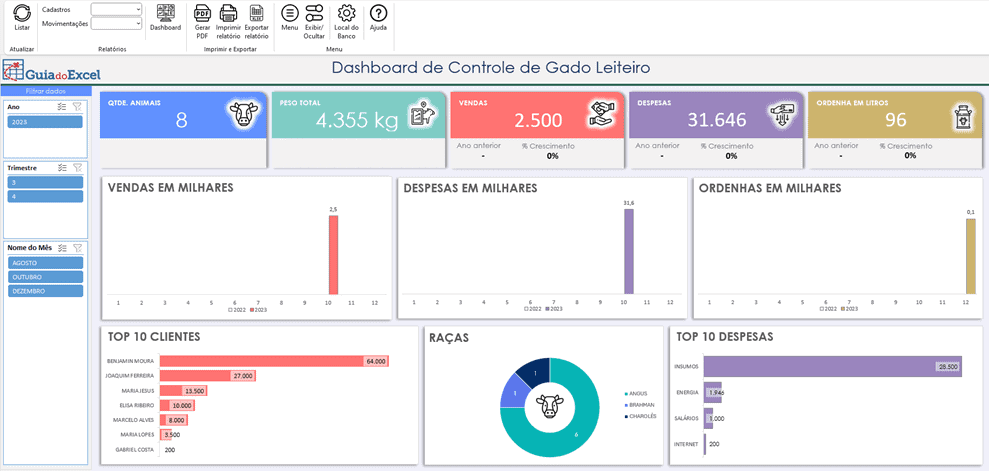Click the Vendas value 2.500
The height and width of the screenshot is (471, 989).
click(538, 120)
